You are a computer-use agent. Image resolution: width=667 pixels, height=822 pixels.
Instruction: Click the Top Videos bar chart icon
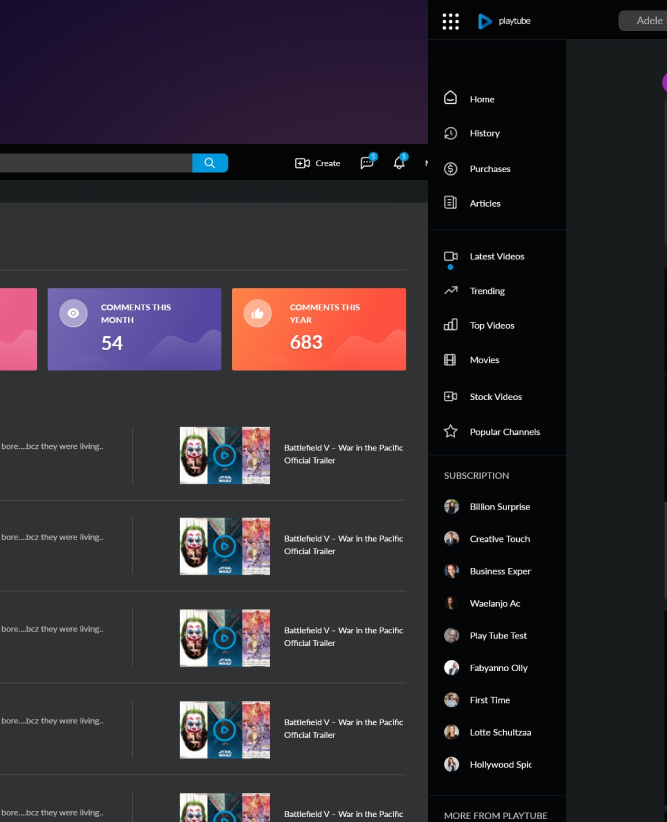pyautogui.click(x=451, y=325)
